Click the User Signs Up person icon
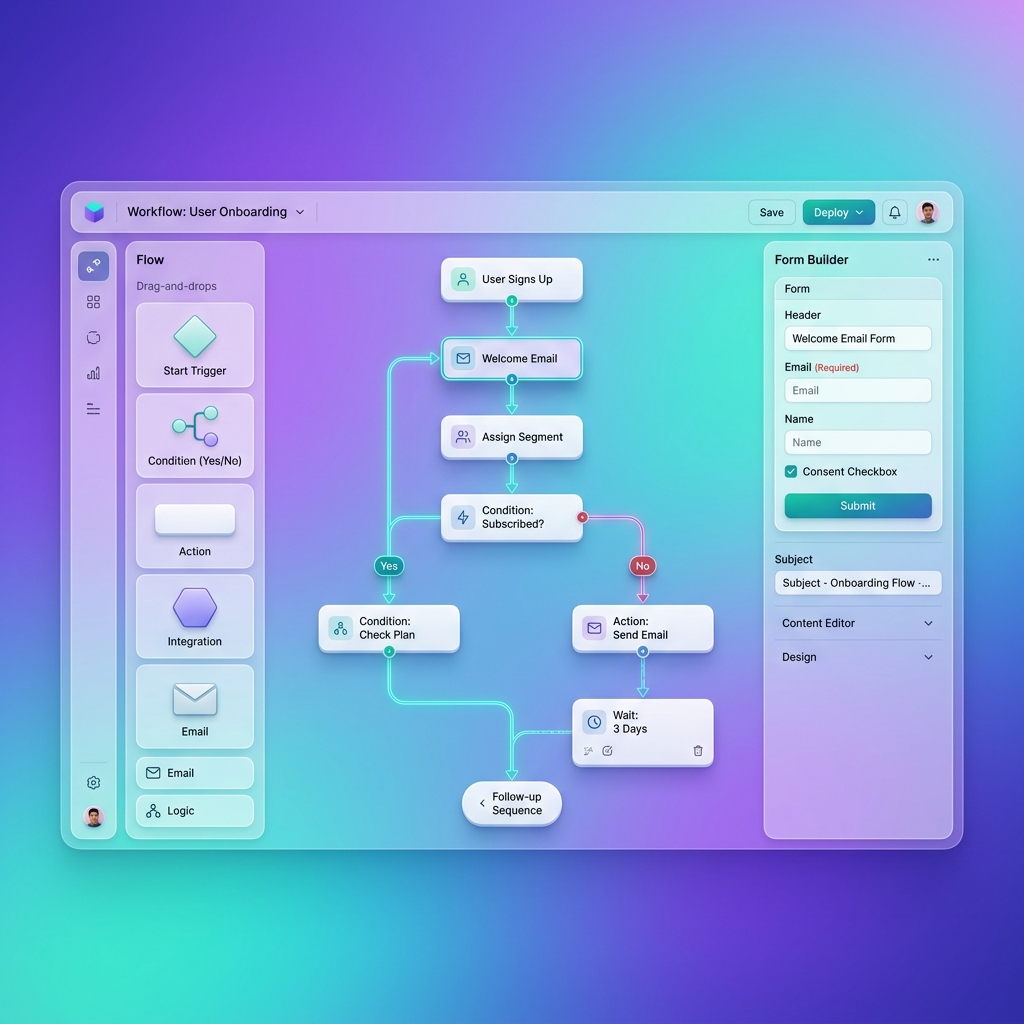 coord(463,280)
